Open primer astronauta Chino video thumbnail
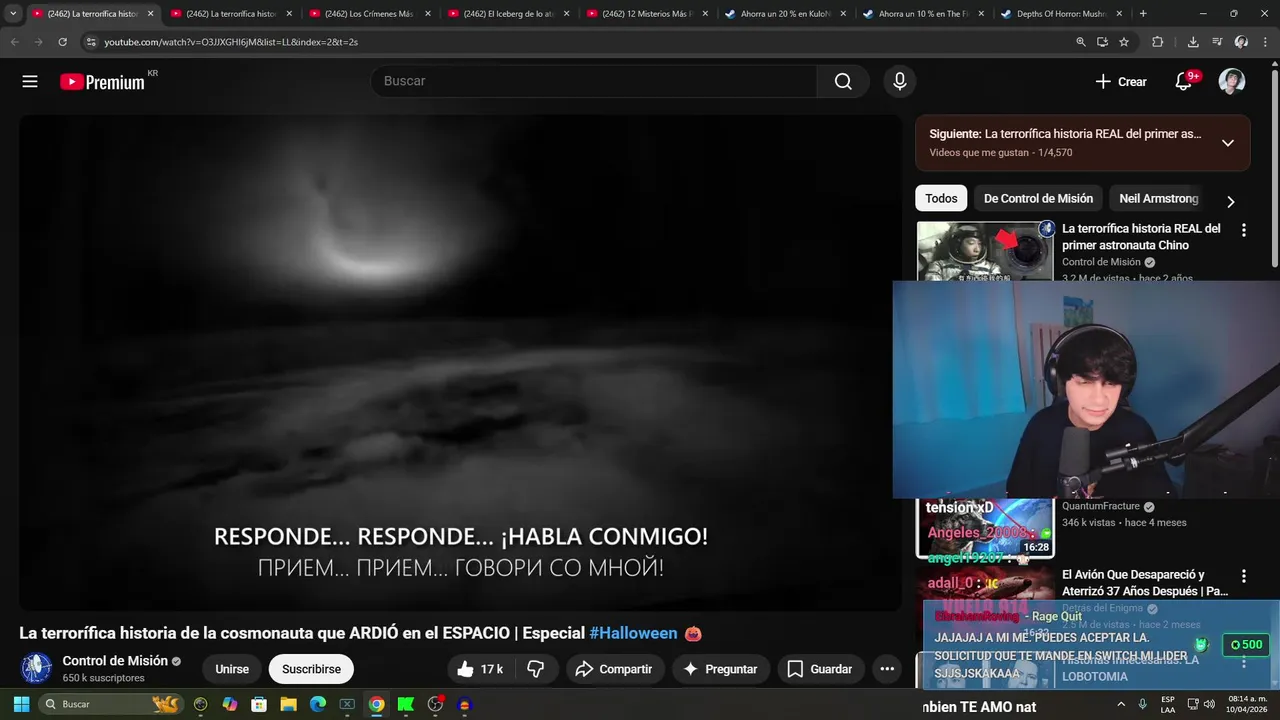The image size is (1280, 720). click(x=986, y=250)
